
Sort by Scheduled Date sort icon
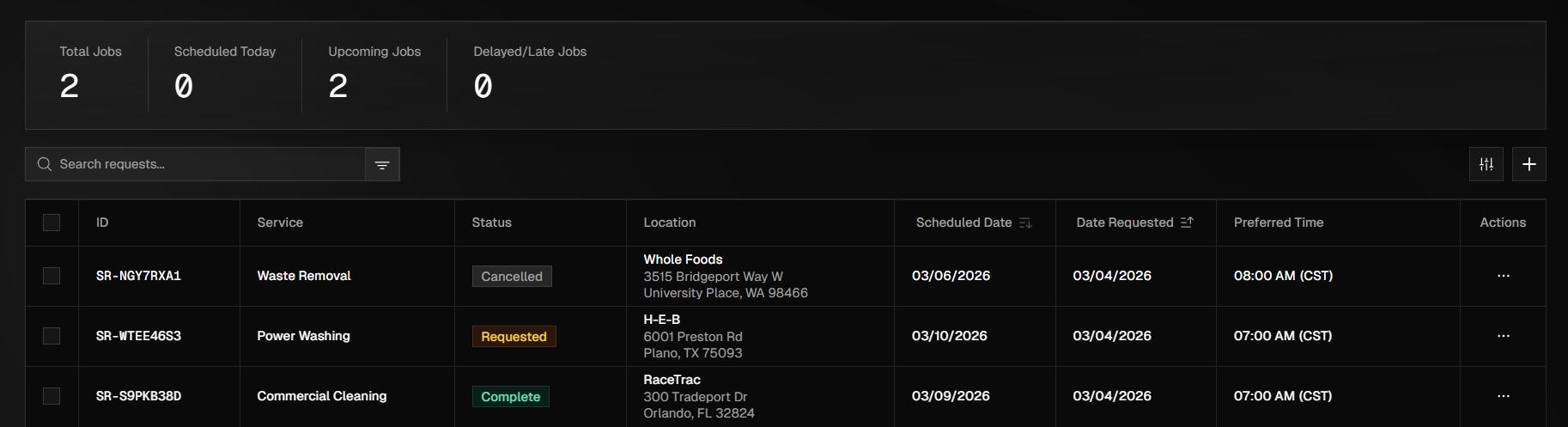coord(1025,223)
